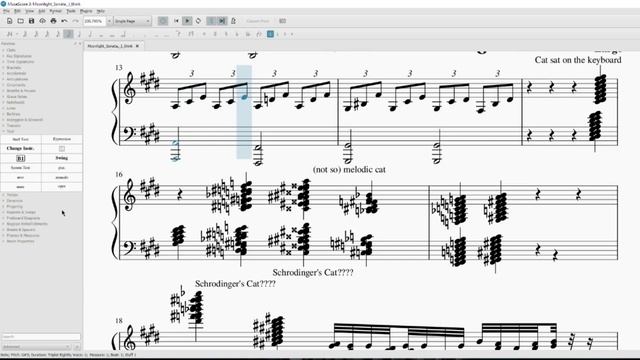Open the Edit menu
The width and height of the screenshot is (640, 360).
(x=18, y=11)
